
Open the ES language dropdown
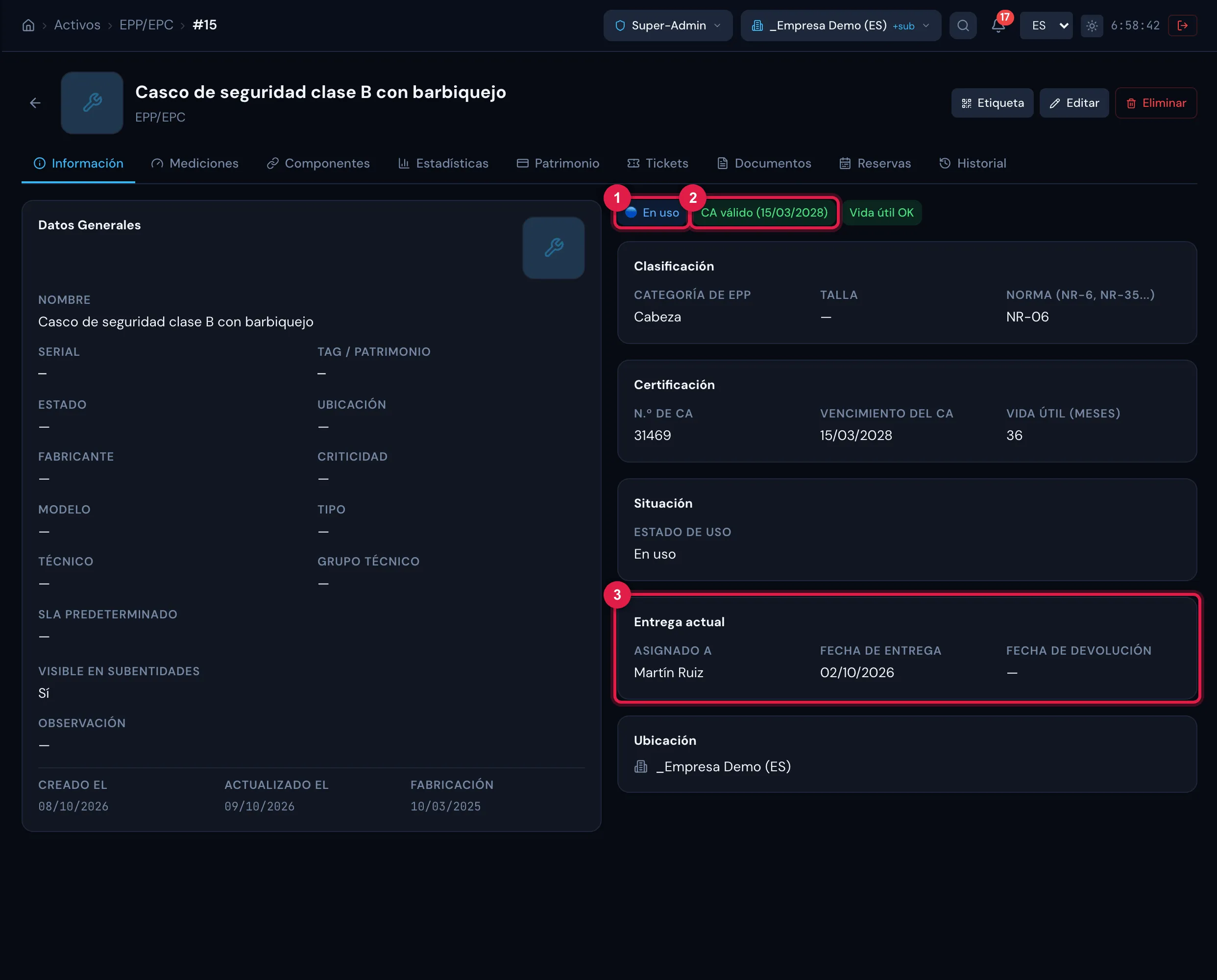point(1046,25)
